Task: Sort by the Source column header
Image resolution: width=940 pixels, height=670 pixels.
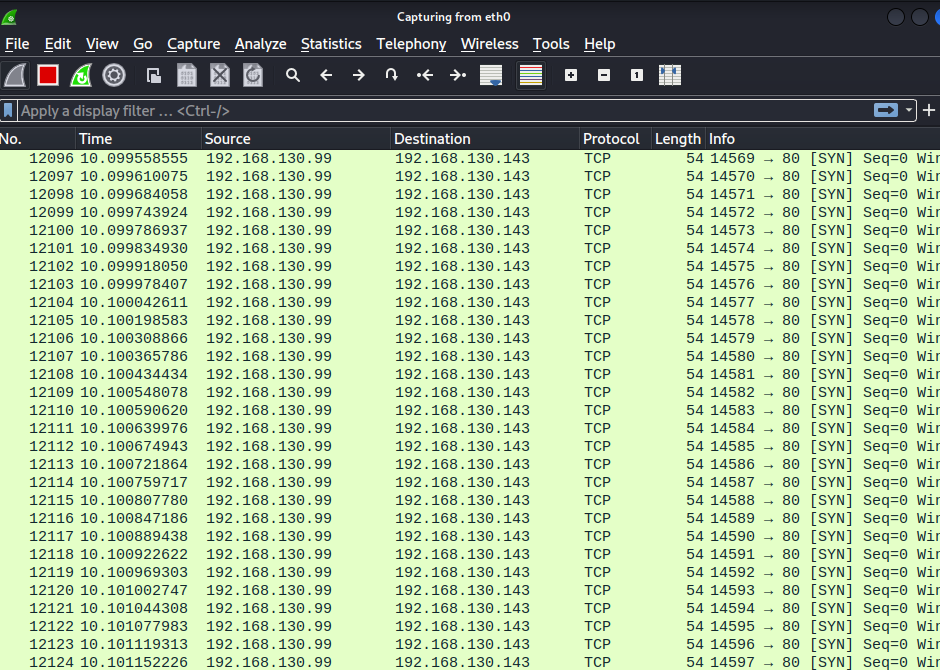Action: 296,139
